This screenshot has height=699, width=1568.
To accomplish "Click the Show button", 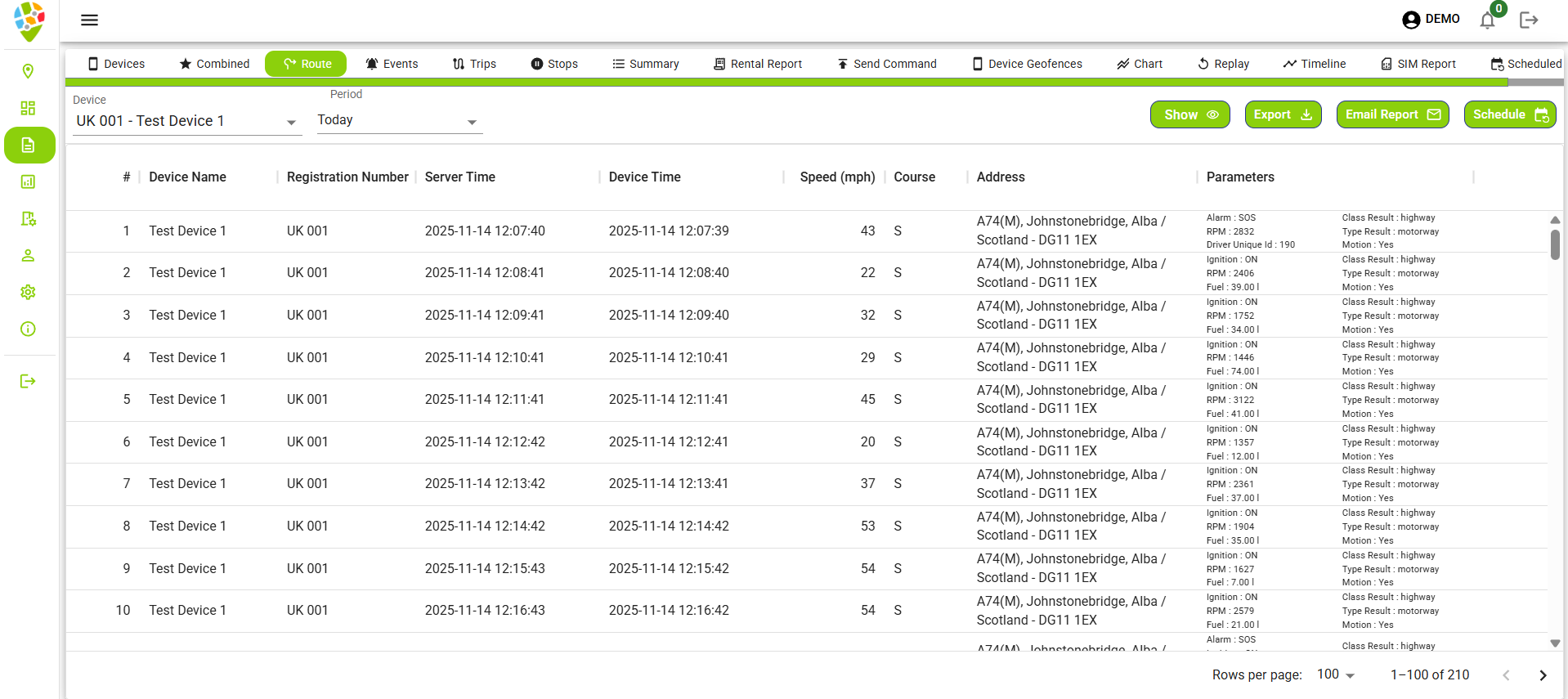I will tap(1189, 114).
